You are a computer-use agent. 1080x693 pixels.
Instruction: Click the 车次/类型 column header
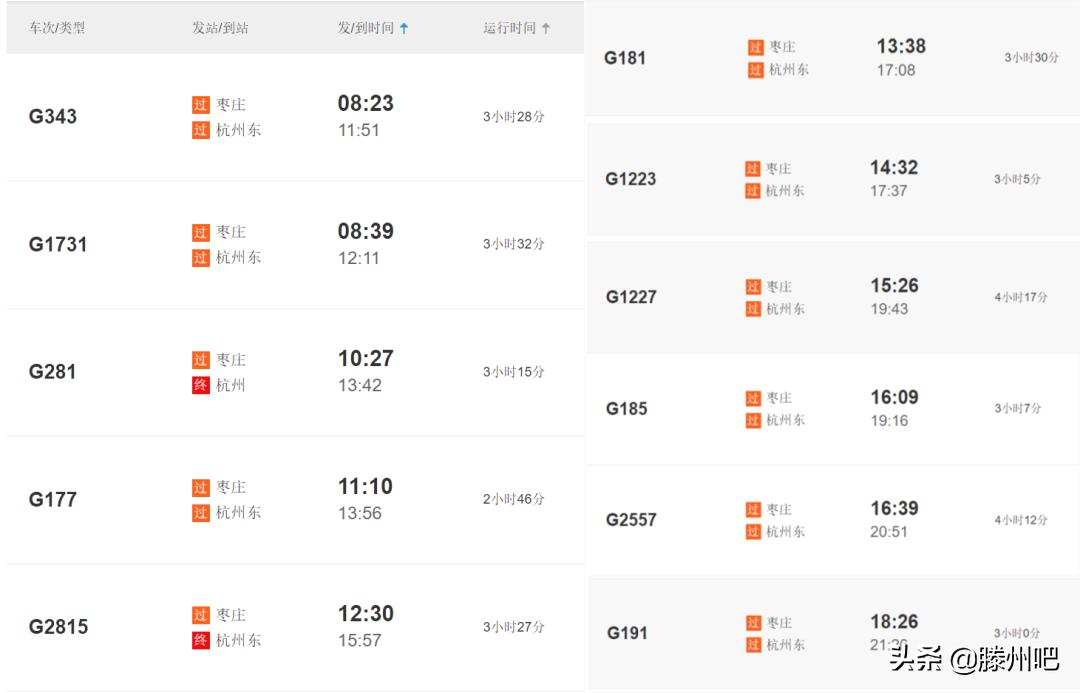[x=57, y=28]
